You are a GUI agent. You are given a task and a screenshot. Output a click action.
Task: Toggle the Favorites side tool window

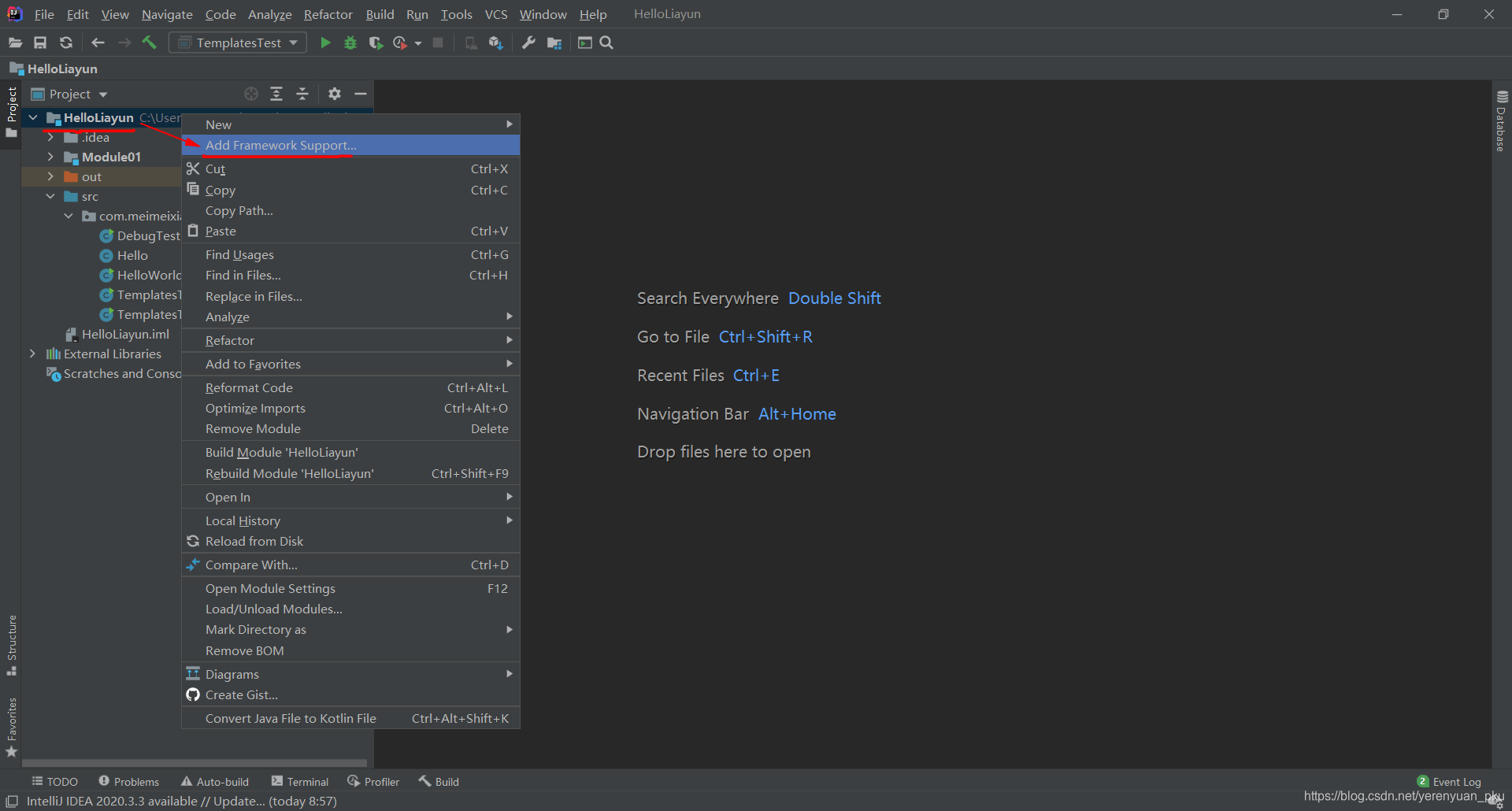point(11,727)
